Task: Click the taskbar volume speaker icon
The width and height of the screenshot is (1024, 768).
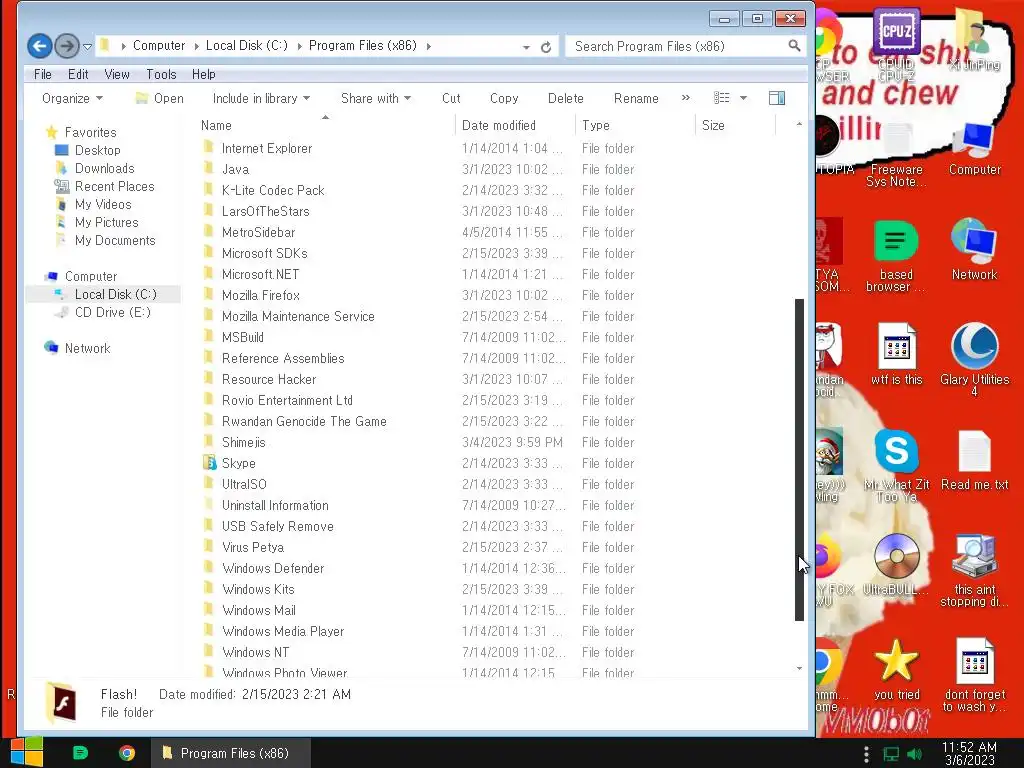Action: point(914,754)
